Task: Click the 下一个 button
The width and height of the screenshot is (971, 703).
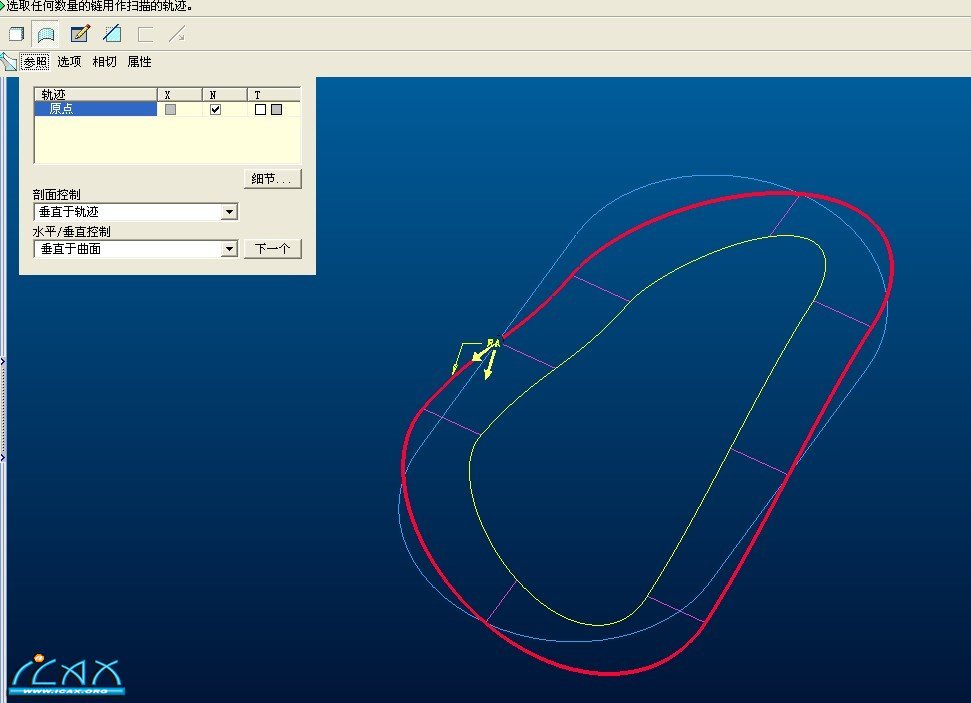Action: (272, 249)
